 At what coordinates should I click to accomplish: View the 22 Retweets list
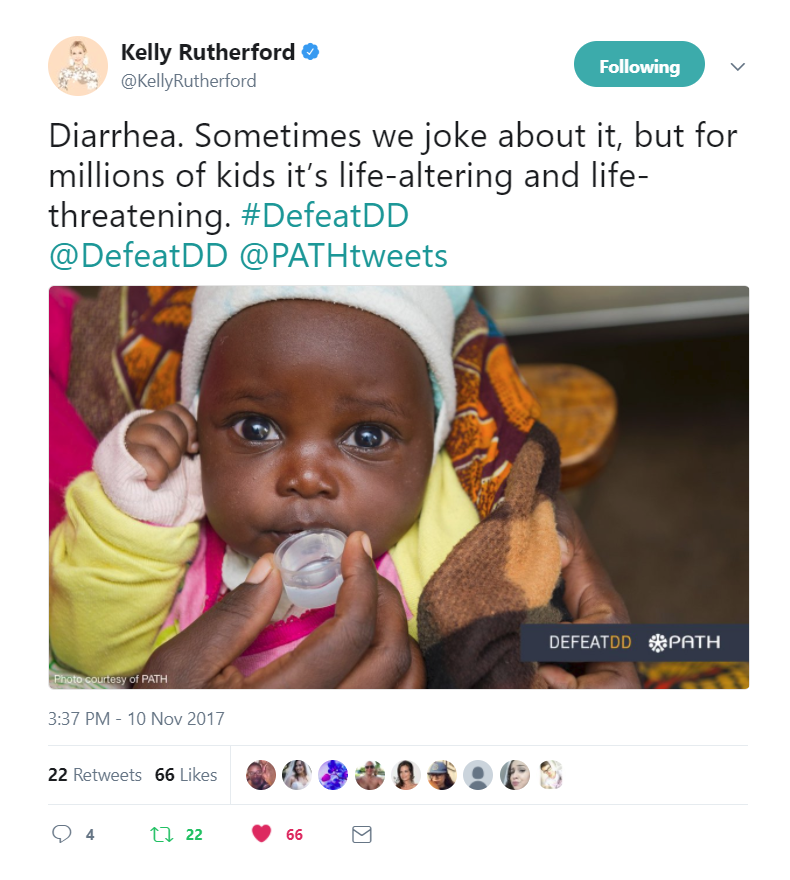(95, 775)
